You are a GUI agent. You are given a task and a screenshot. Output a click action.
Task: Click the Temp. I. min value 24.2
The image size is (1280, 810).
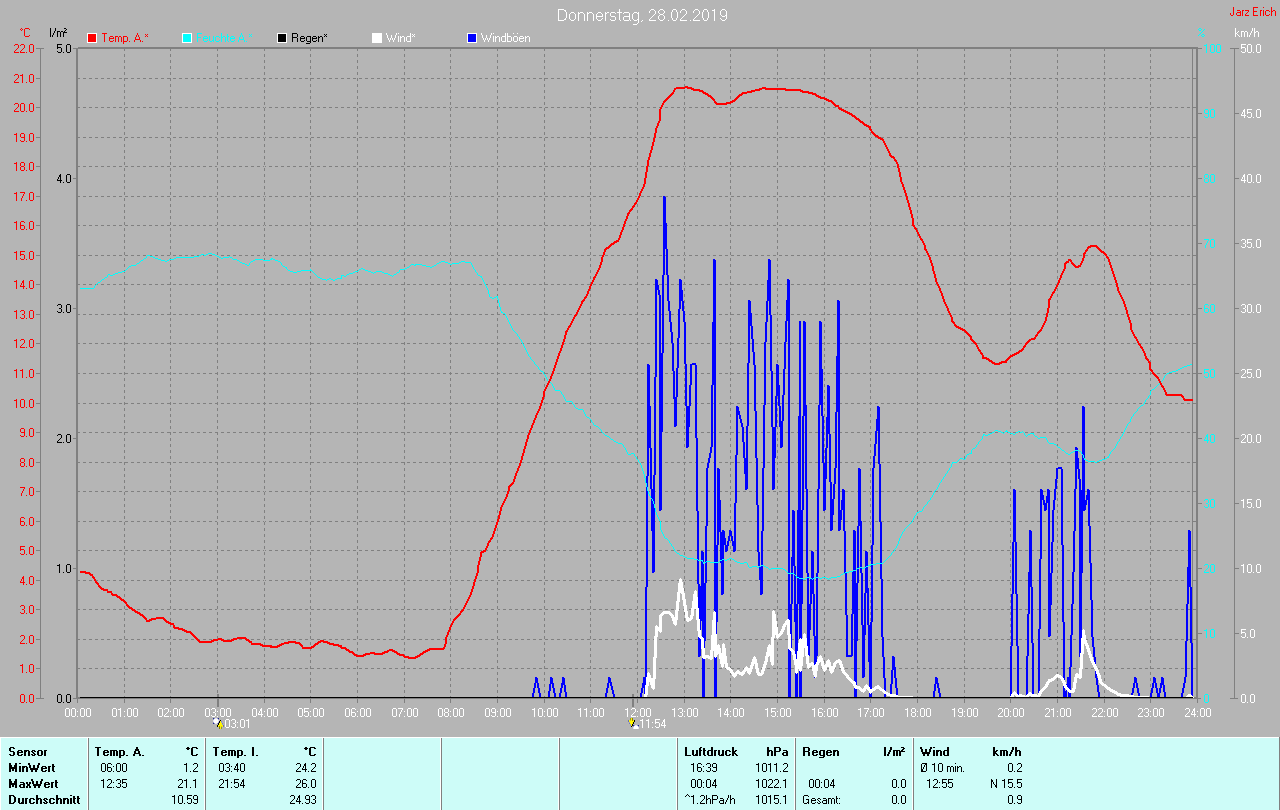pos(307,767)
